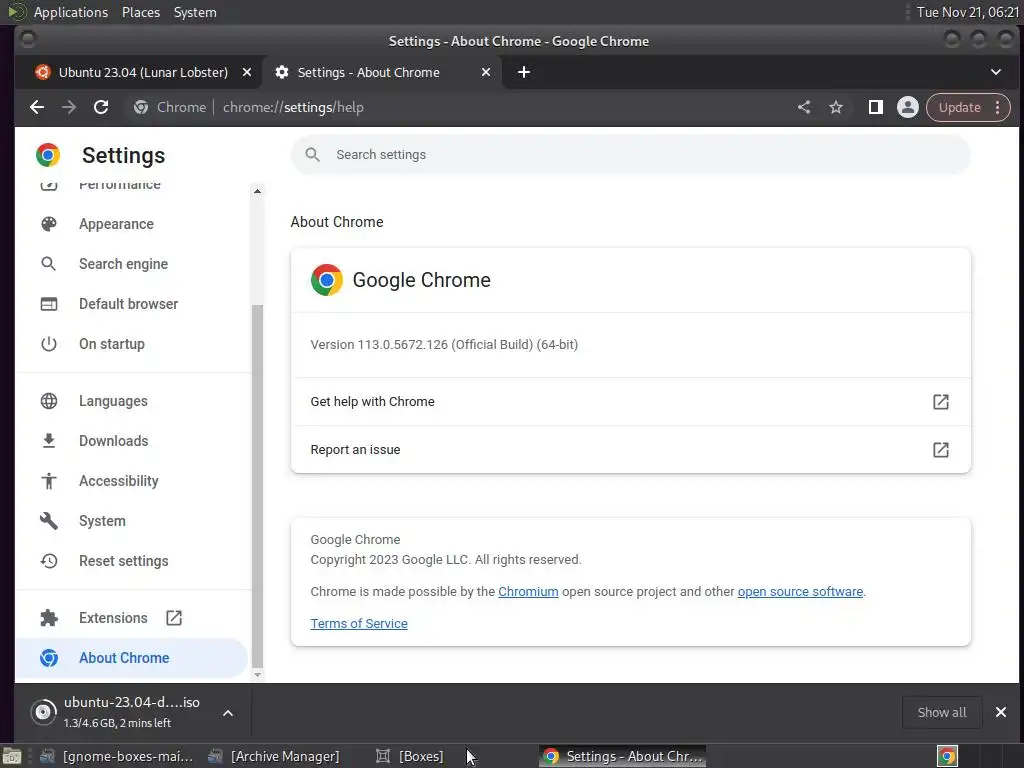Focus the Search settings field
The height and width of the screenshot is (768, 1024).
click(630, 155)
